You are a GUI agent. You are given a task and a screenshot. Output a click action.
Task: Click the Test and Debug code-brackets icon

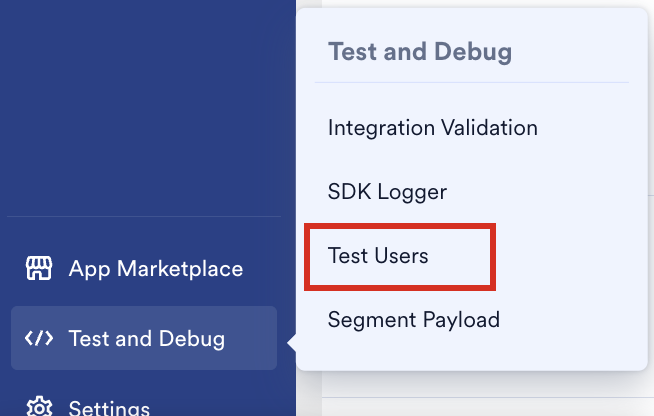click(39, 338)
